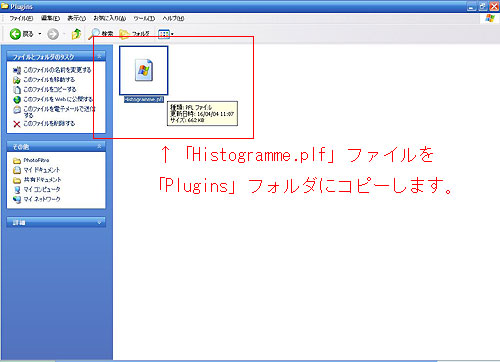Open the Back button history dropdown arrow
Image resolution: width=500 pixels, height=362 pixels.
pyautogui.click(x=40, y=34)
